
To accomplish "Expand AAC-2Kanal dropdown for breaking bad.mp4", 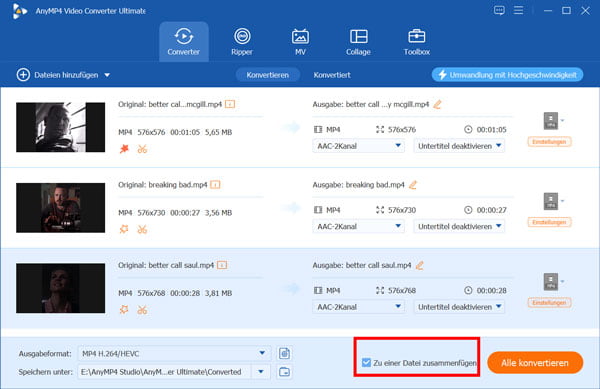I will point(359,226).
